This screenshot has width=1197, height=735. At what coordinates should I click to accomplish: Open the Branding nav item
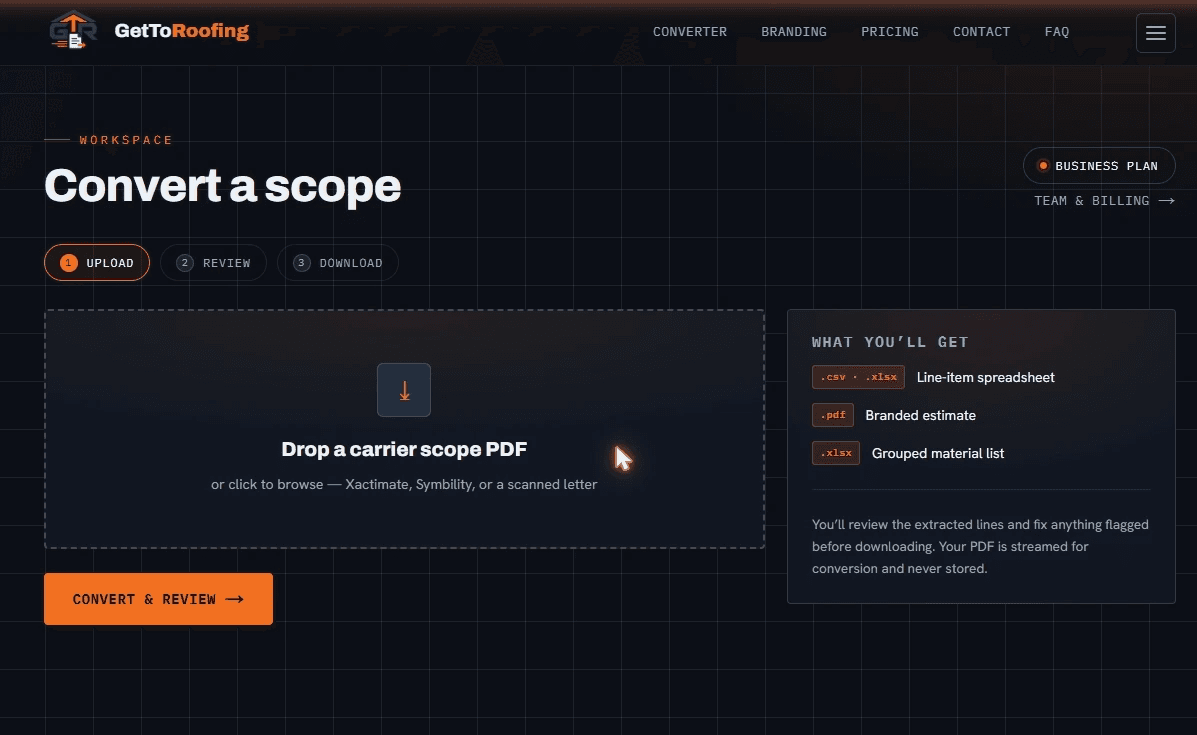[x=793, y=32]
